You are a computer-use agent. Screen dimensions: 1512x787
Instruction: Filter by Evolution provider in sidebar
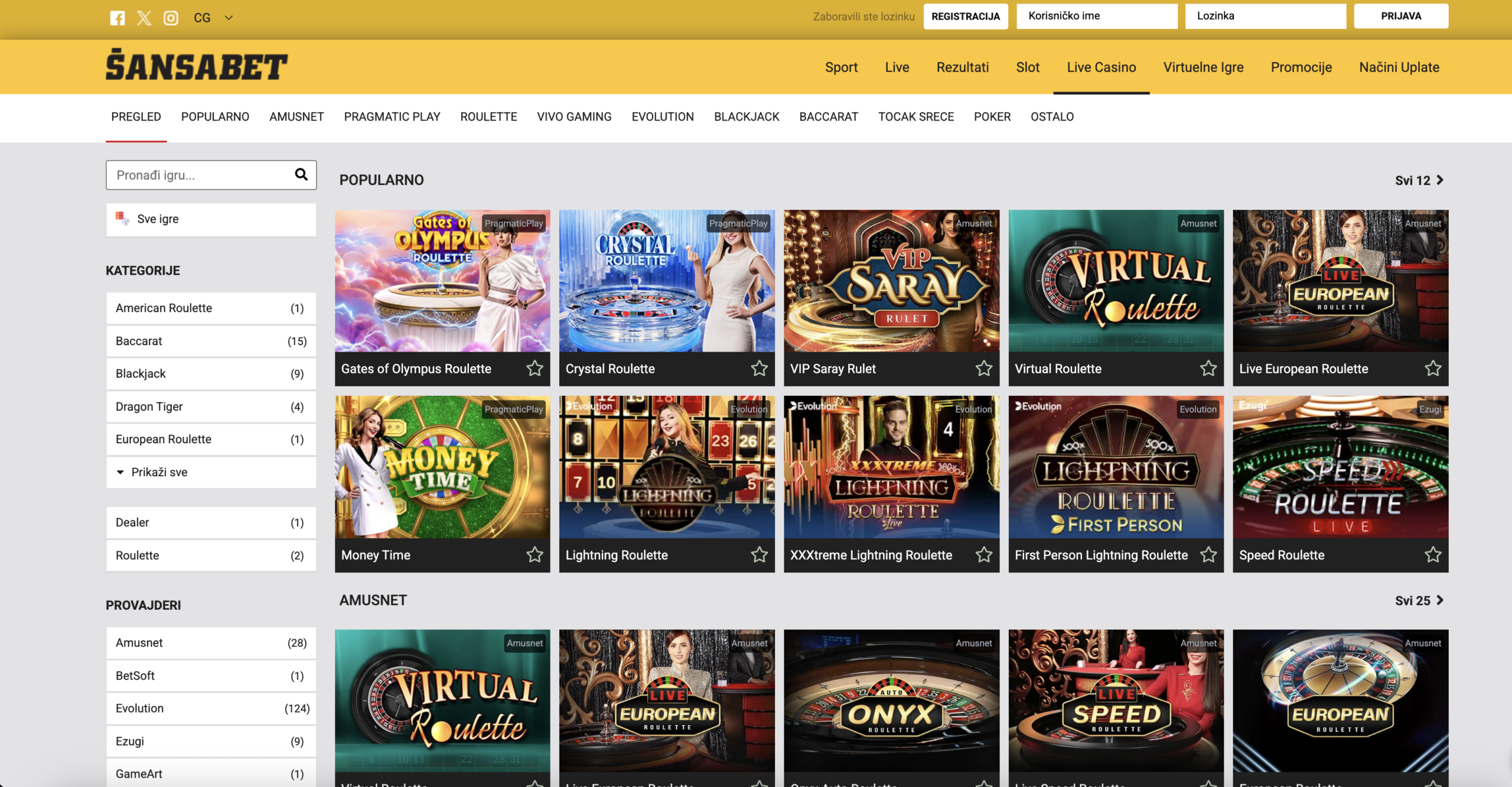click(x=211, y=708)
